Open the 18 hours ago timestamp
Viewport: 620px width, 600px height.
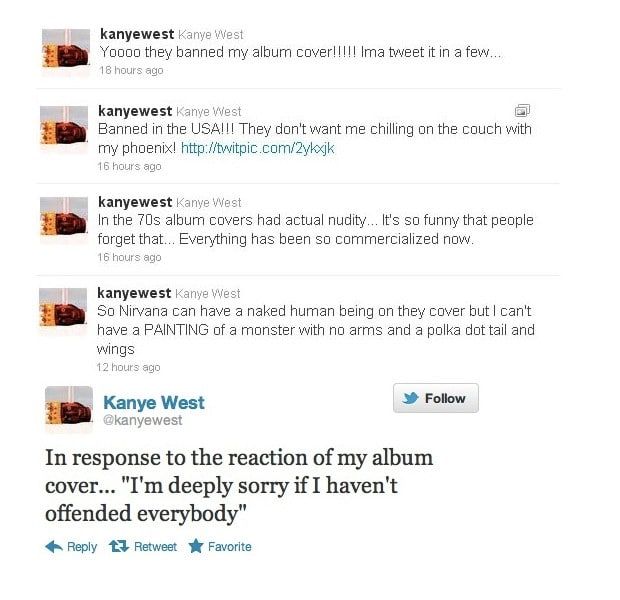[131, 70]
